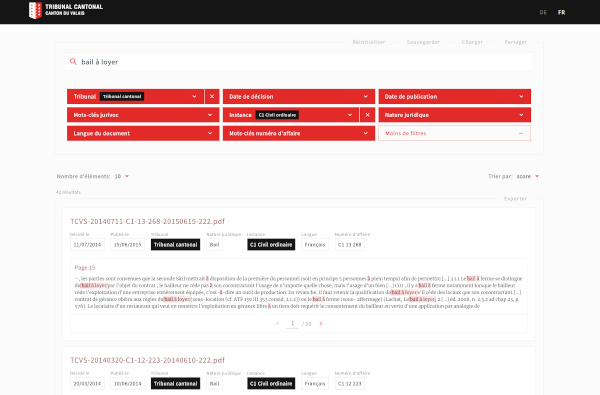Click Bail tag in first result
The image size is (600, 395).
[x=215, y=245]
